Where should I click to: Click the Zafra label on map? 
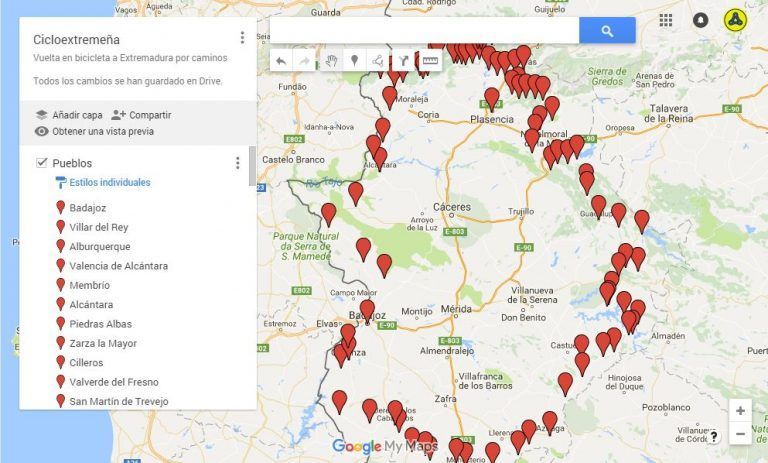tap(445, 399)
